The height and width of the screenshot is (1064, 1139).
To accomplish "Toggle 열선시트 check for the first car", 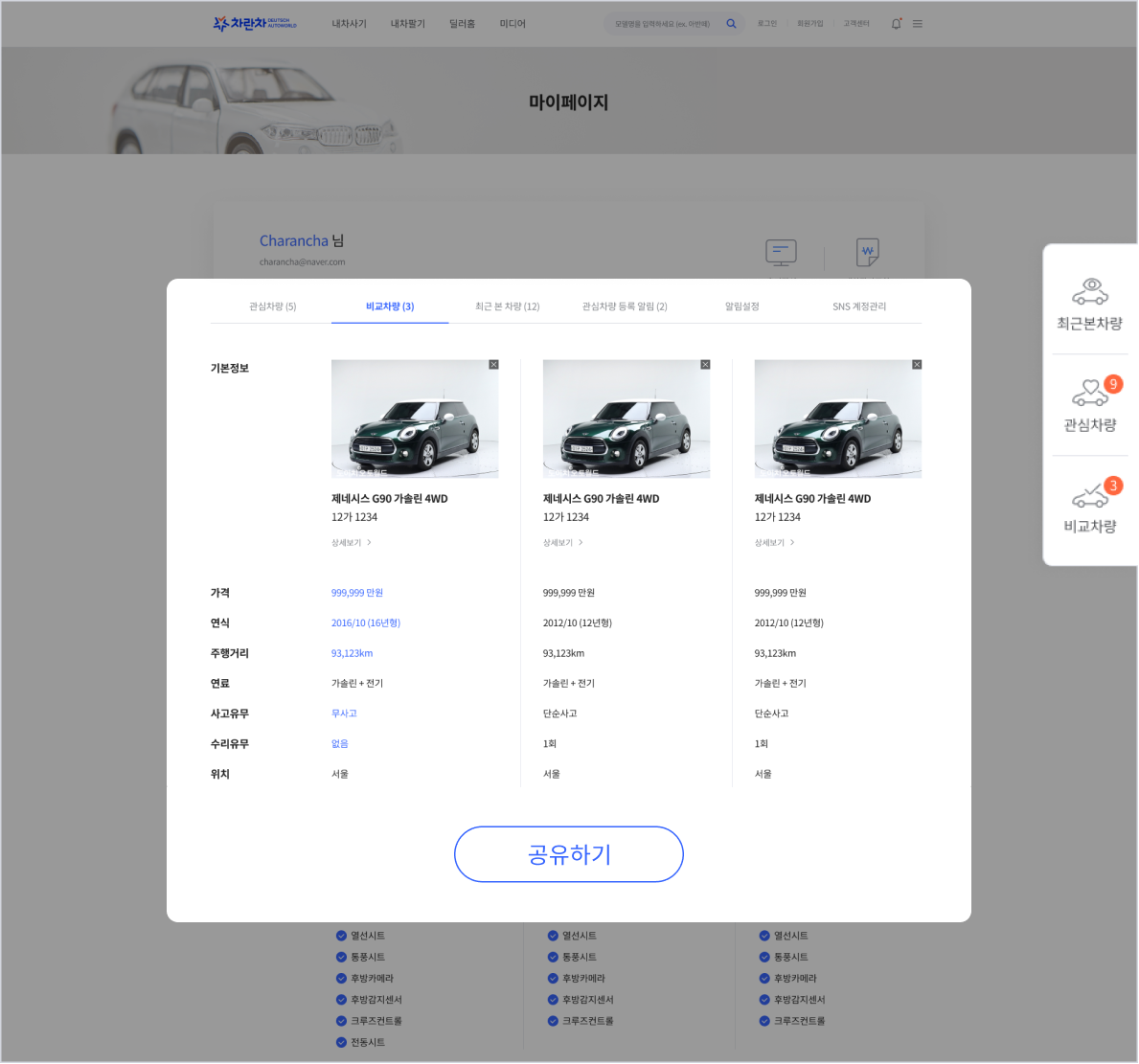I will 341,937.
